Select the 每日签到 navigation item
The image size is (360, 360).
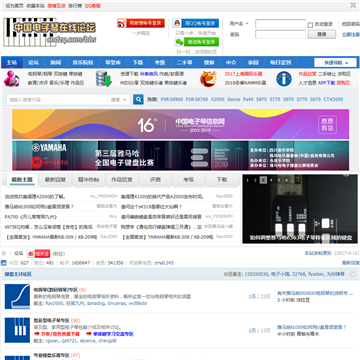pyautogui.click(x=280, y=62)
